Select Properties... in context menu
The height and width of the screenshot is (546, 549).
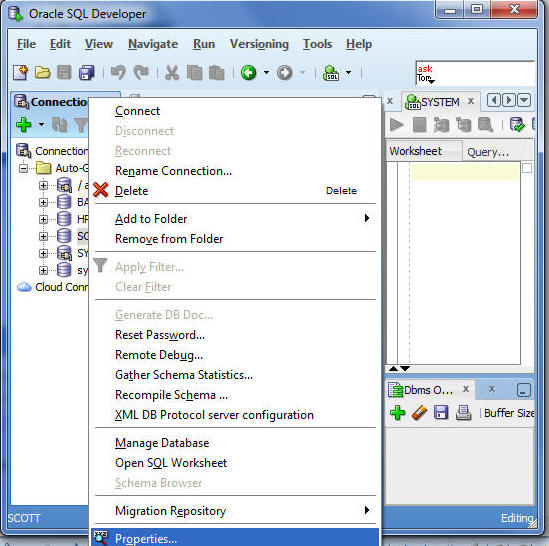(235, 538)
